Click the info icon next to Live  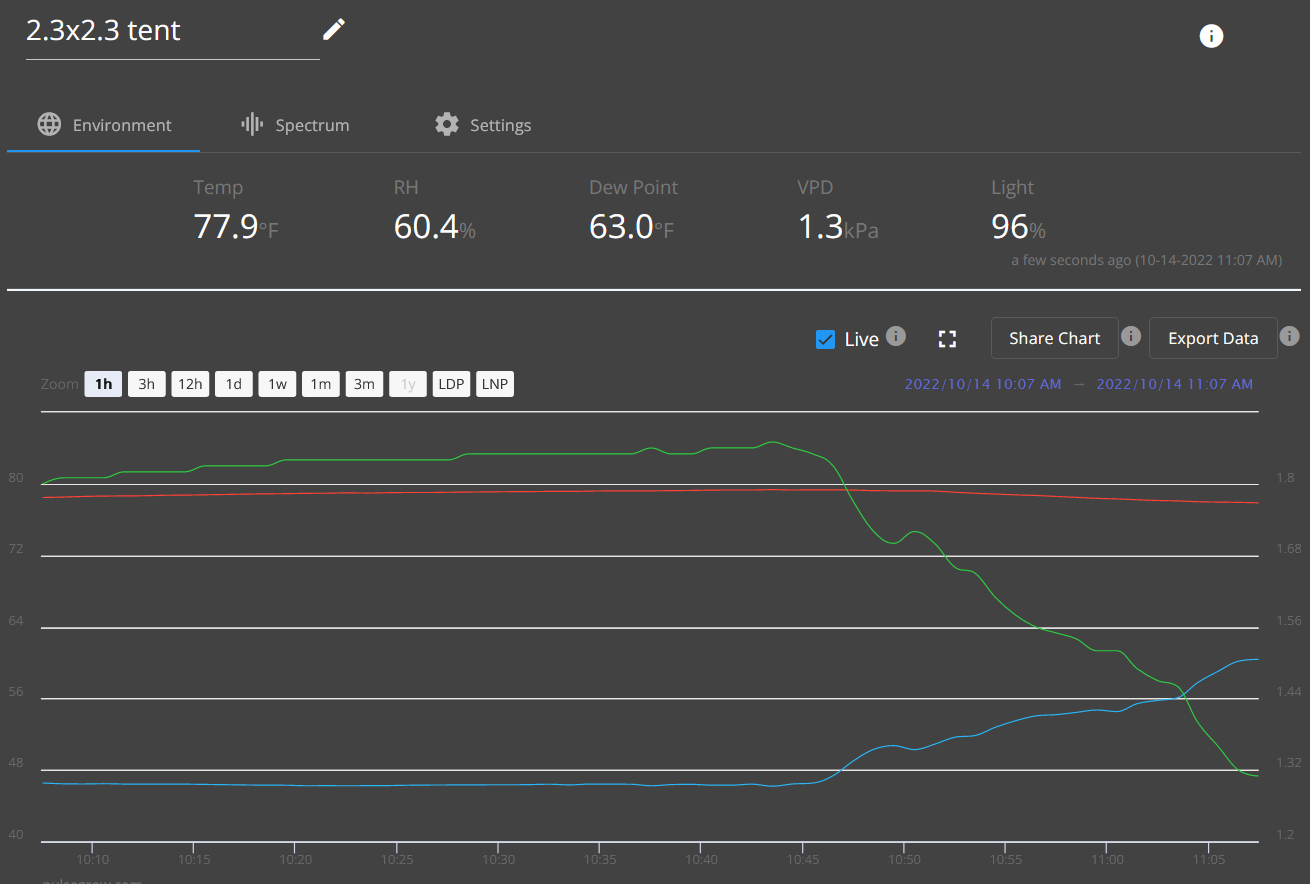896,336
